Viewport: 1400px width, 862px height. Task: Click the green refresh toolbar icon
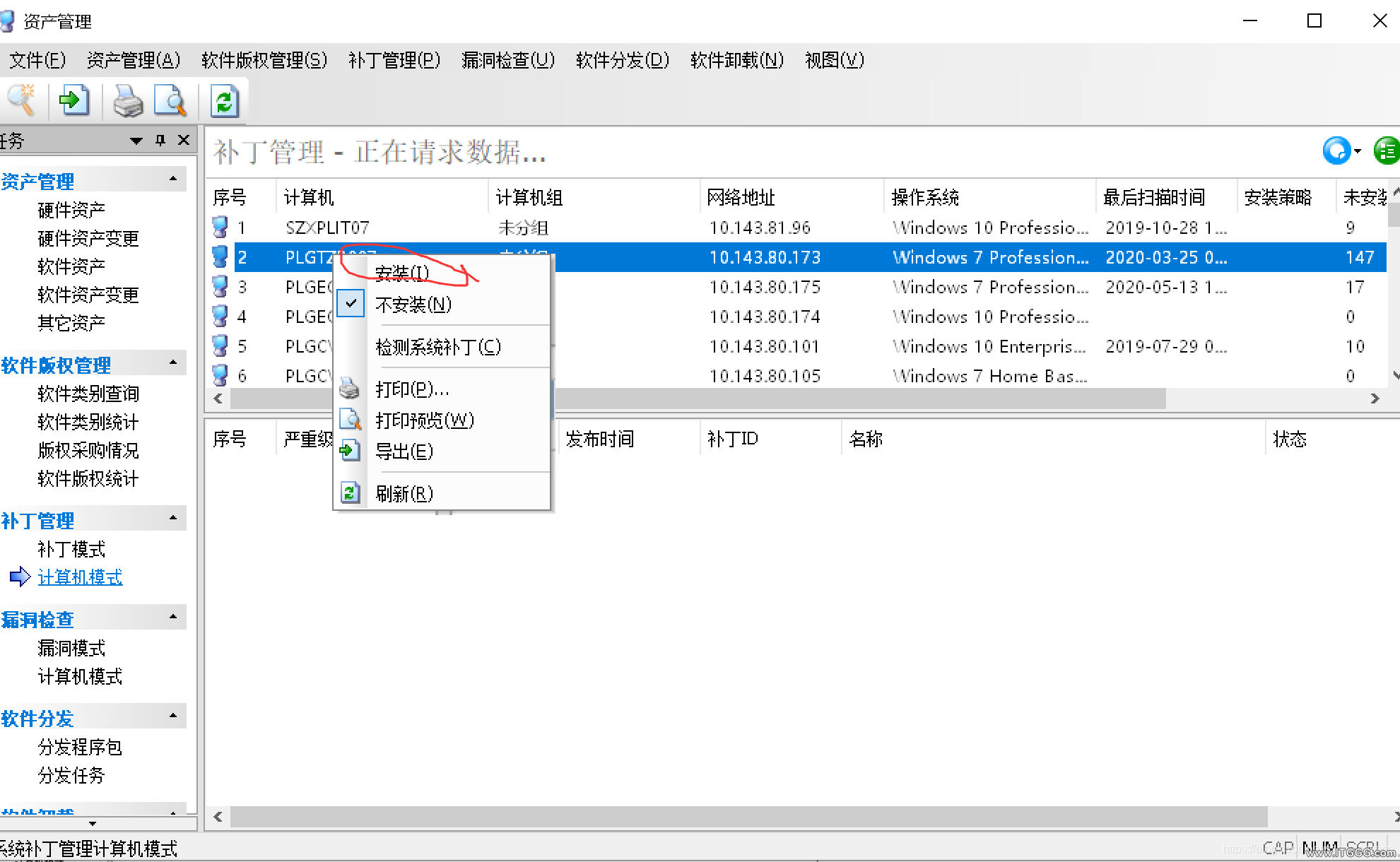pyautogui.click(x=225, y=101)
